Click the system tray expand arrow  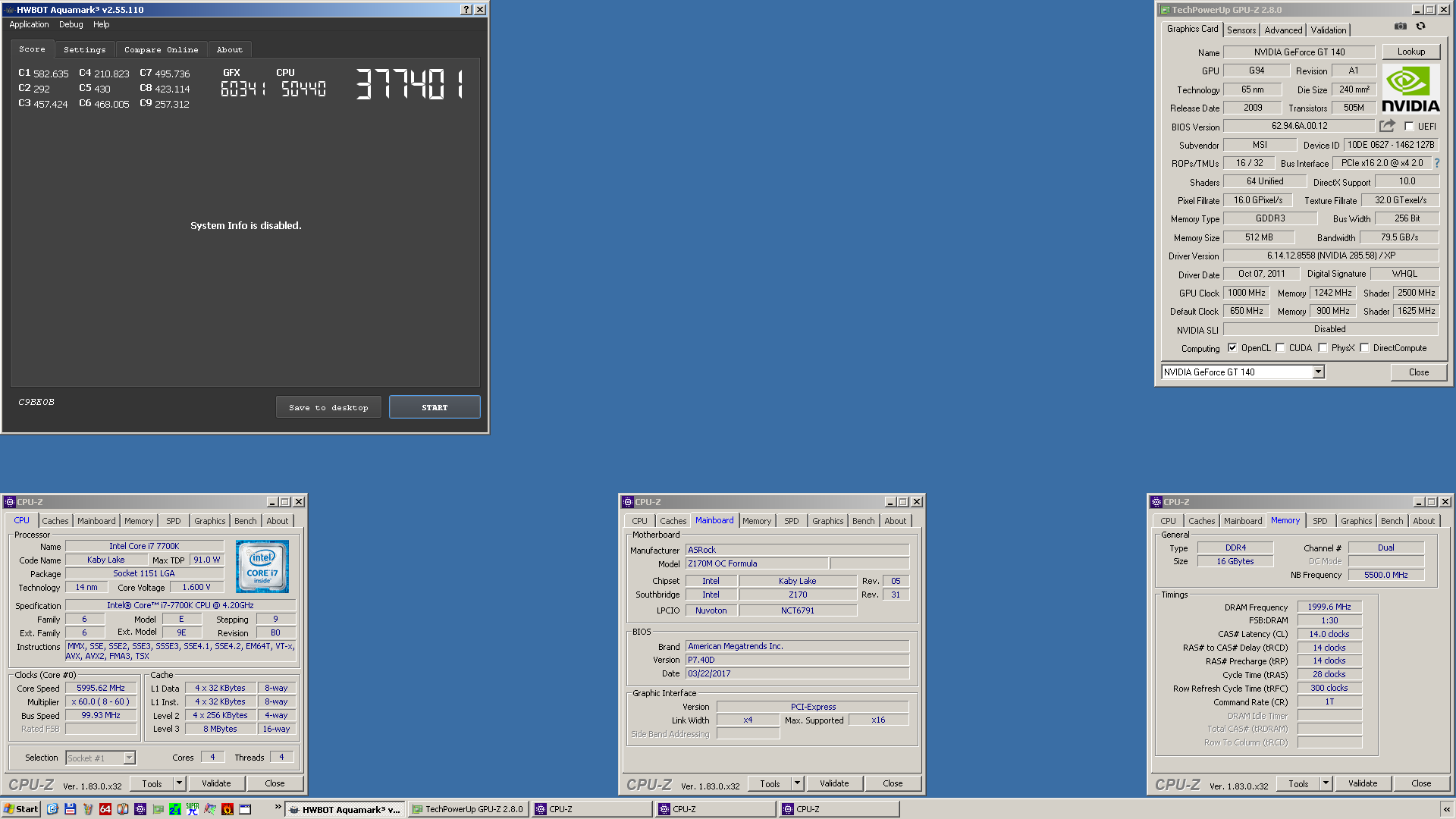point(1447,810)
